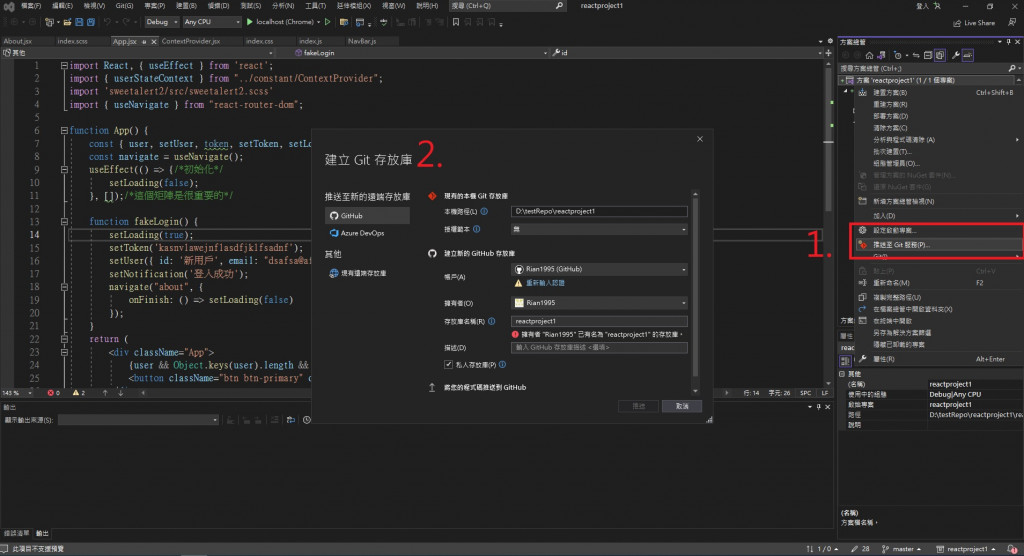Open the owner Rian1995 dropdown

599,303
